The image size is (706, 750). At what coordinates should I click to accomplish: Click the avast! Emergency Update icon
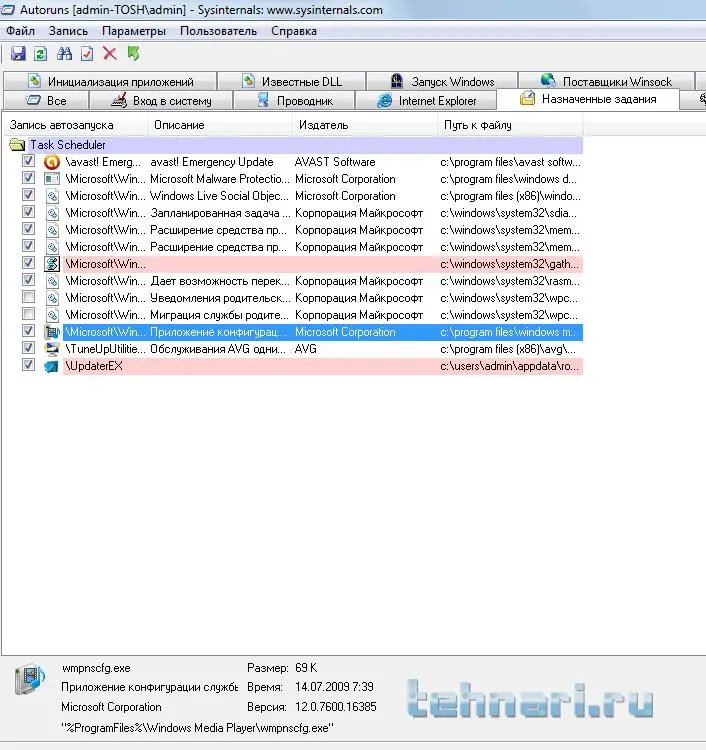click(52, 162)
